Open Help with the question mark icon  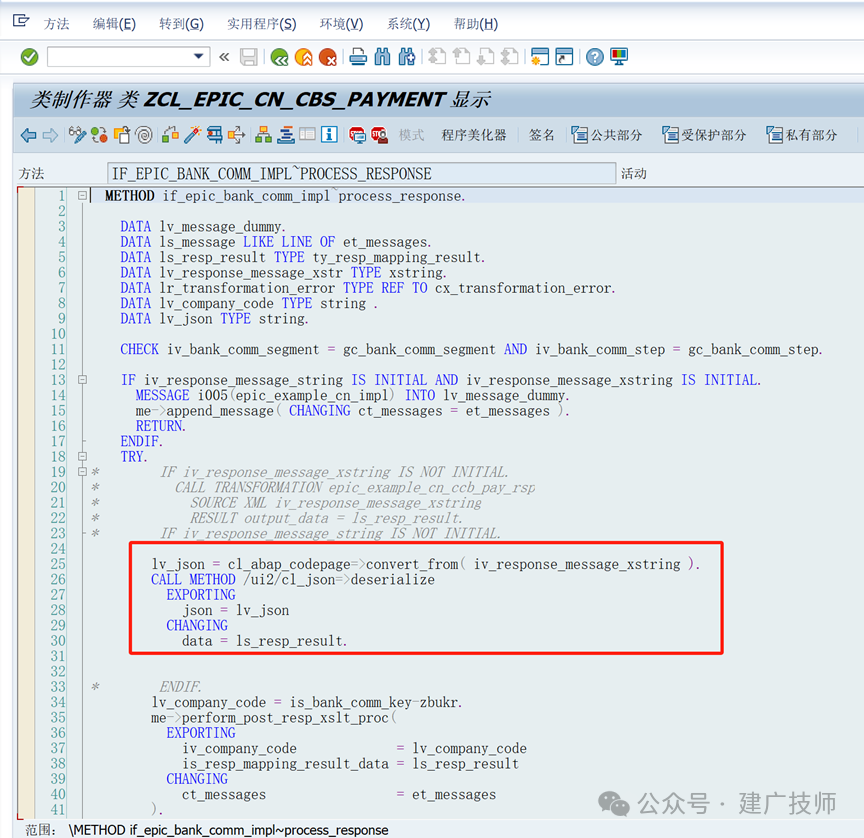pos(595,56)
